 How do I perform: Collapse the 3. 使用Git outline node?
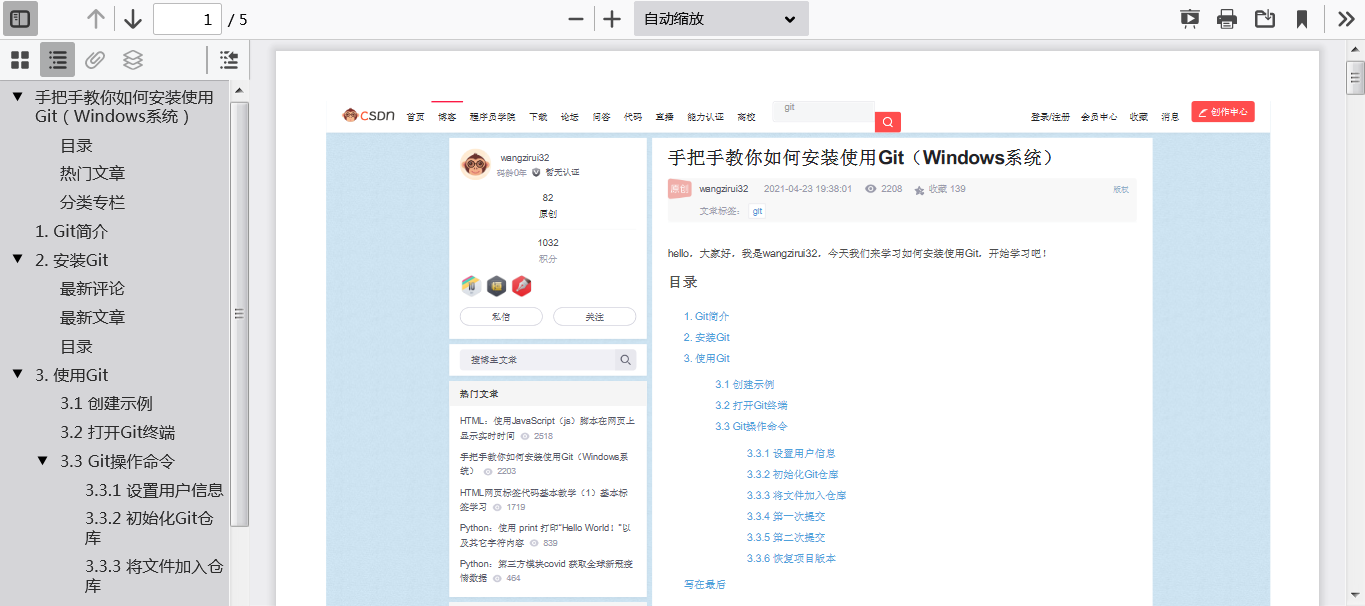point(17,374)
